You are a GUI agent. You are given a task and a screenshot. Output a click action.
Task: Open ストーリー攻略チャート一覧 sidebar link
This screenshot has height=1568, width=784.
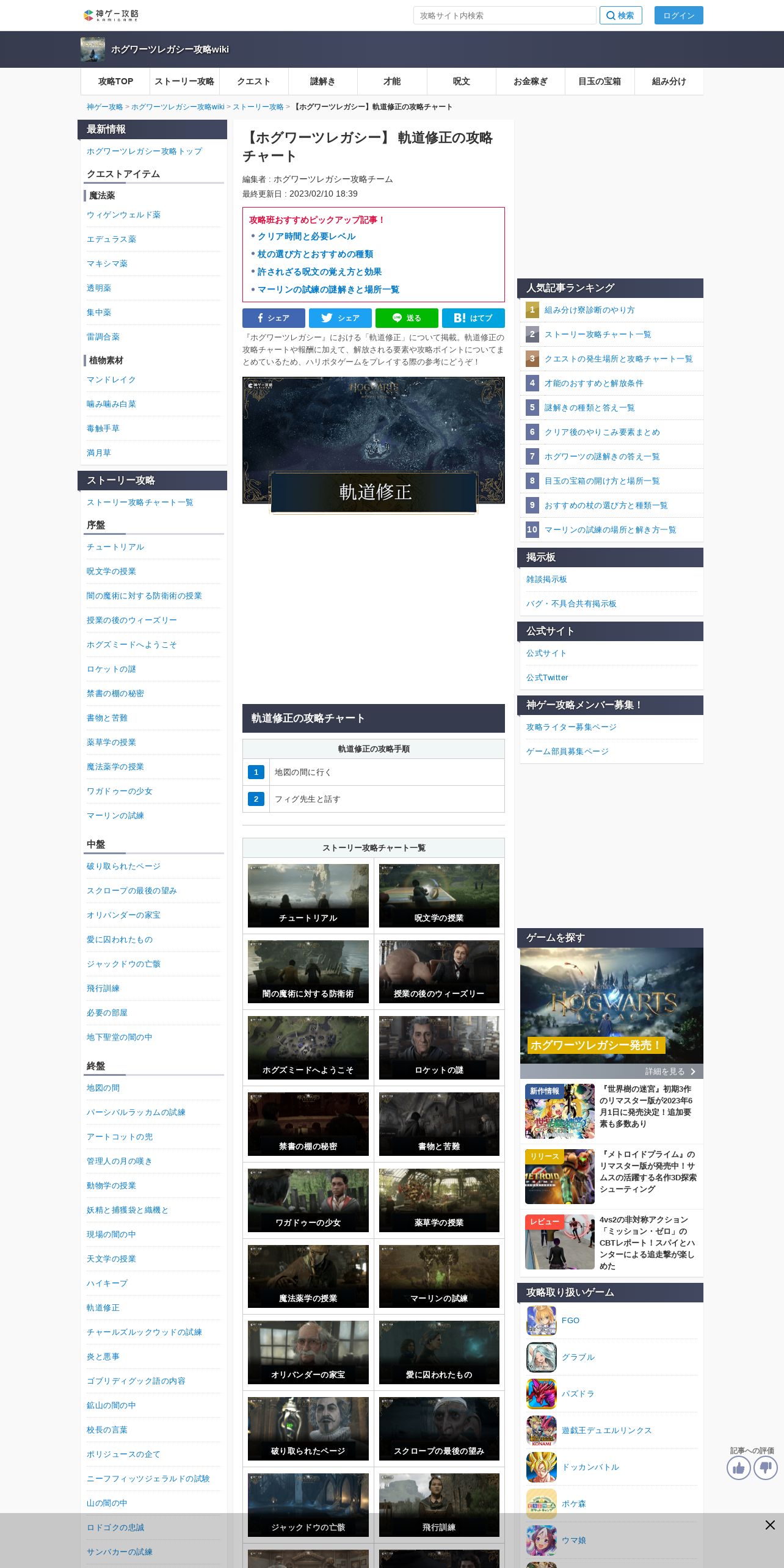click(x=140, y=503)
